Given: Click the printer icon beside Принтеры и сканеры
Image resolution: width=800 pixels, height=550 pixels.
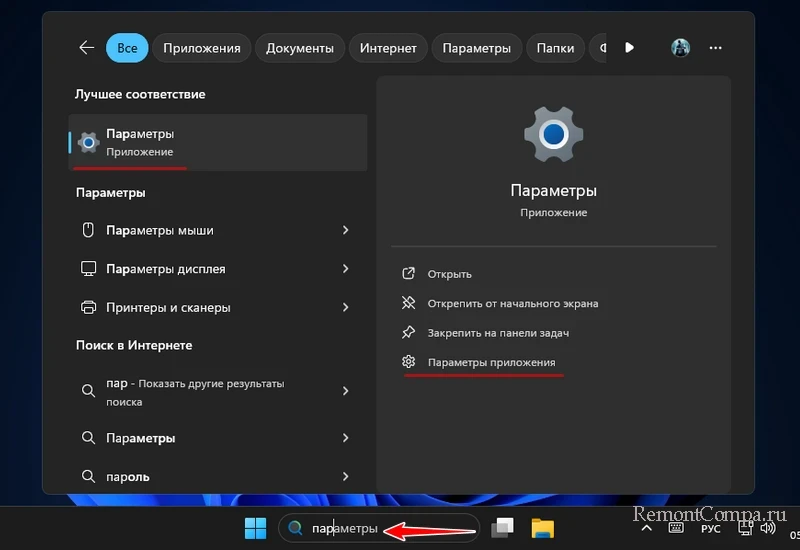Looking at the screenshot, I should pyautogui.click(x=88, y=307).
